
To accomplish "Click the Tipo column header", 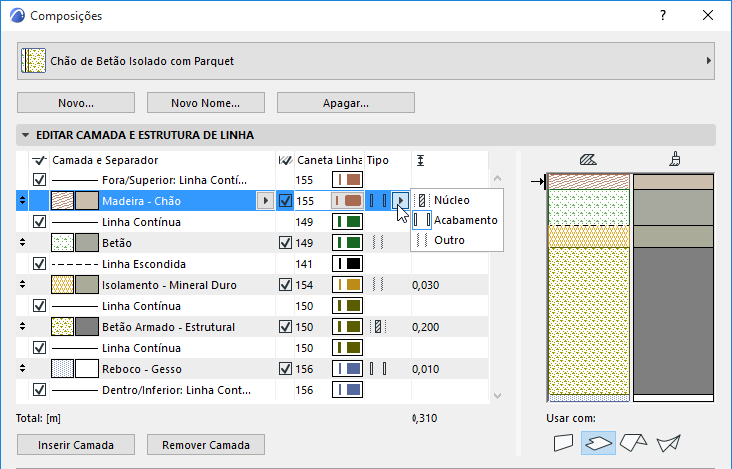I will (378, 160).
